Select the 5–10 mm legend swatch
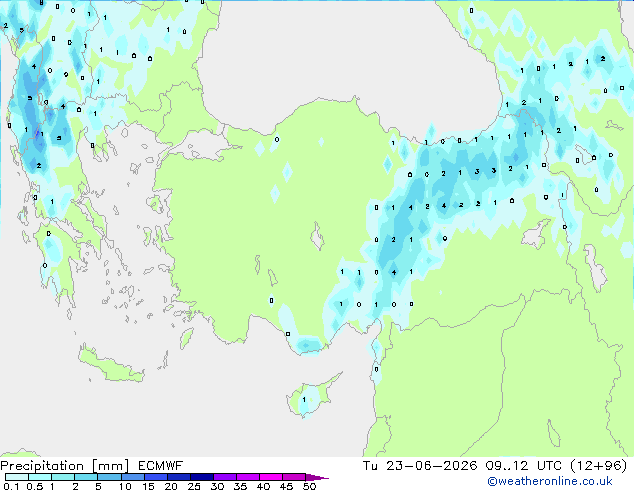634x490 pixels. [109, 477]
